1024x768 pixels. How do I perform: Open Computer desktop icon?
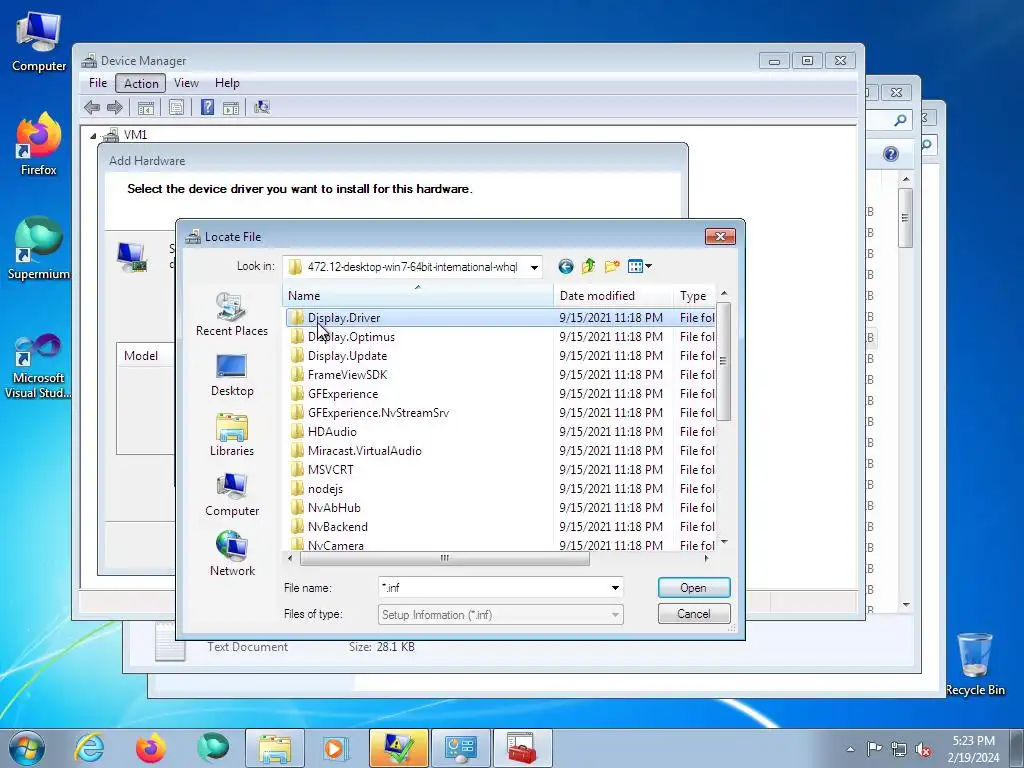[x=39, y=42]
